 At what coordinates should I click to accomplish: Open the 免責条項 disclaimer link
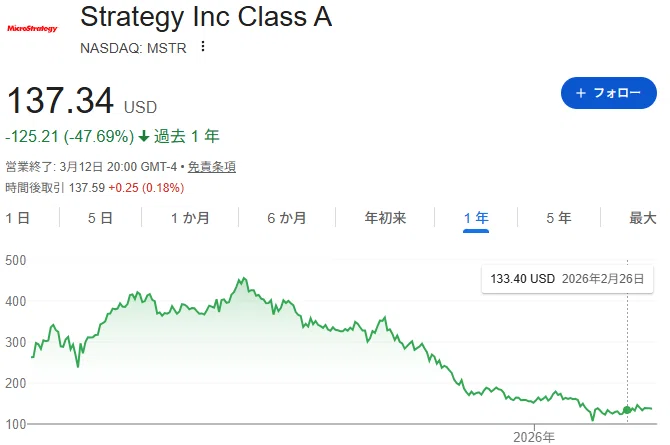pyautogui.click(x=212, y=166)
